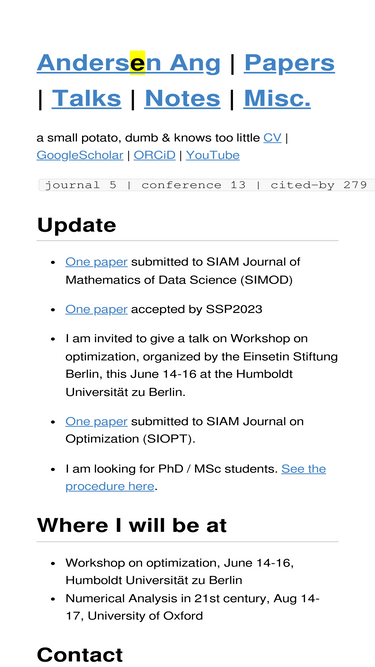Click the Where I will be at heading
Viewport: 375px width, 667px height.
click(132, 525)
